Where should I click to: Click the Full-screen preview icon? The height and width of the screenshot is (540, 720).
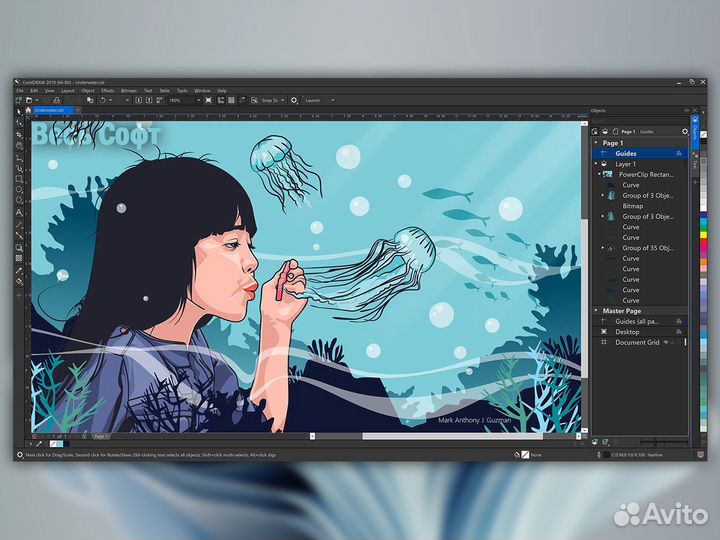click(x=208, y=100)
